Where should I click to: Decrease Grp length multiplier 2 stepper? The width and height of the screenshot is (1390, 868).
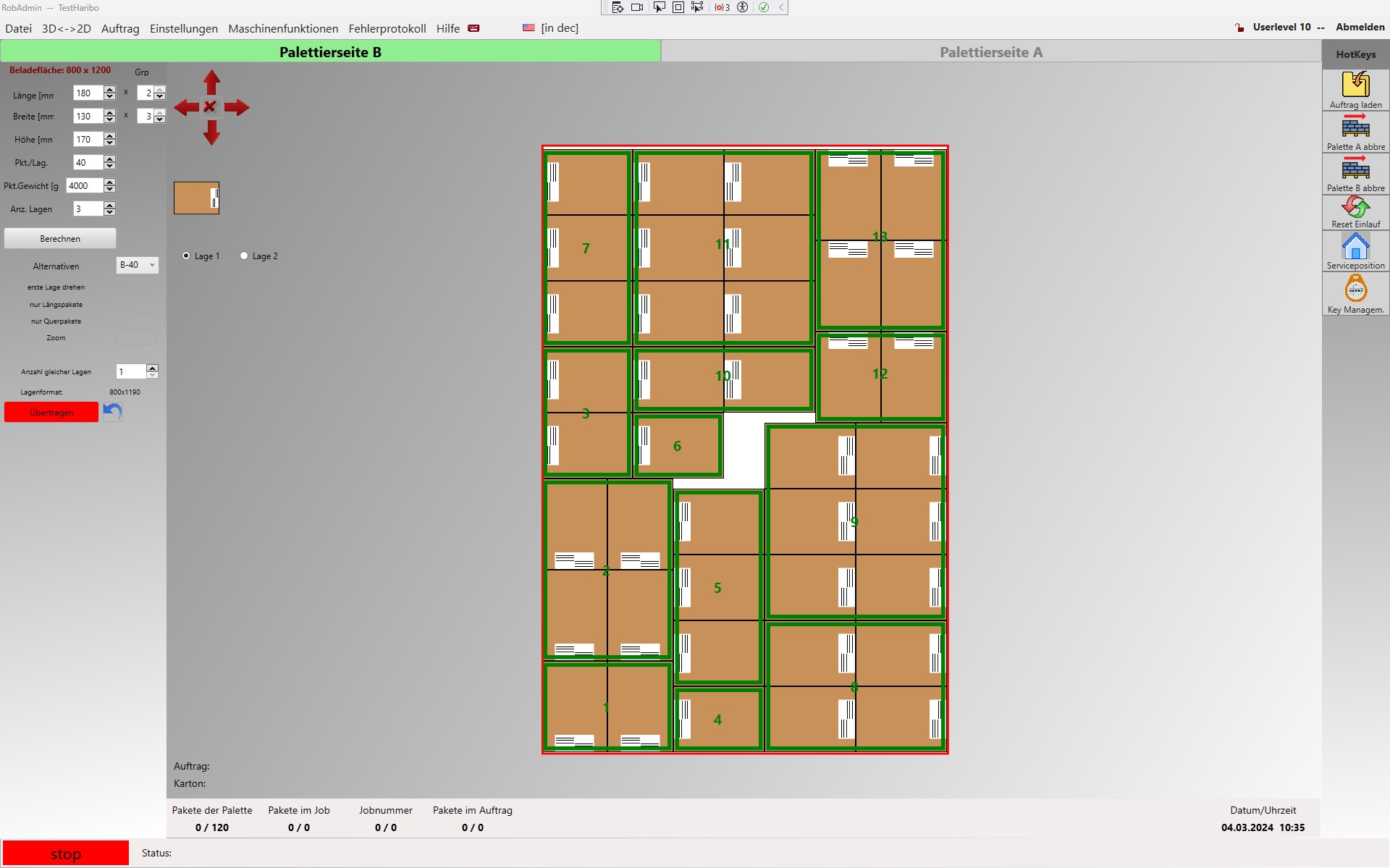click(160, 96)
